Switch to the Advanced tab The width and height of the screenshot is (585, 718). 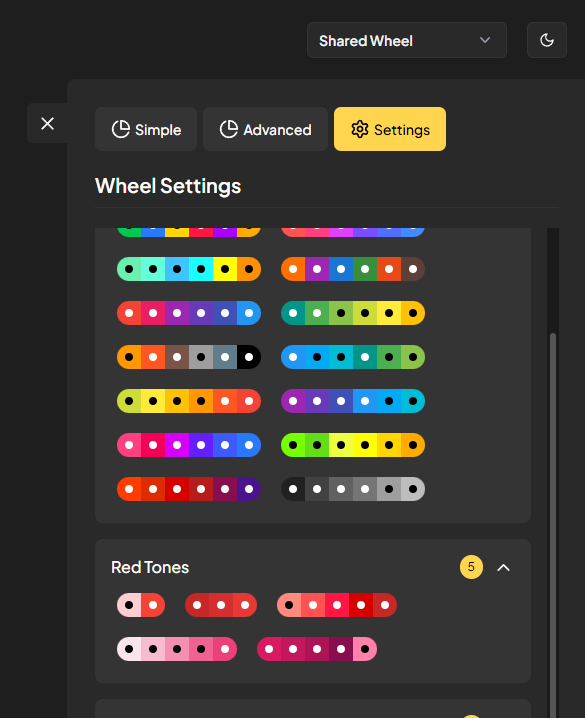(265, 129)
